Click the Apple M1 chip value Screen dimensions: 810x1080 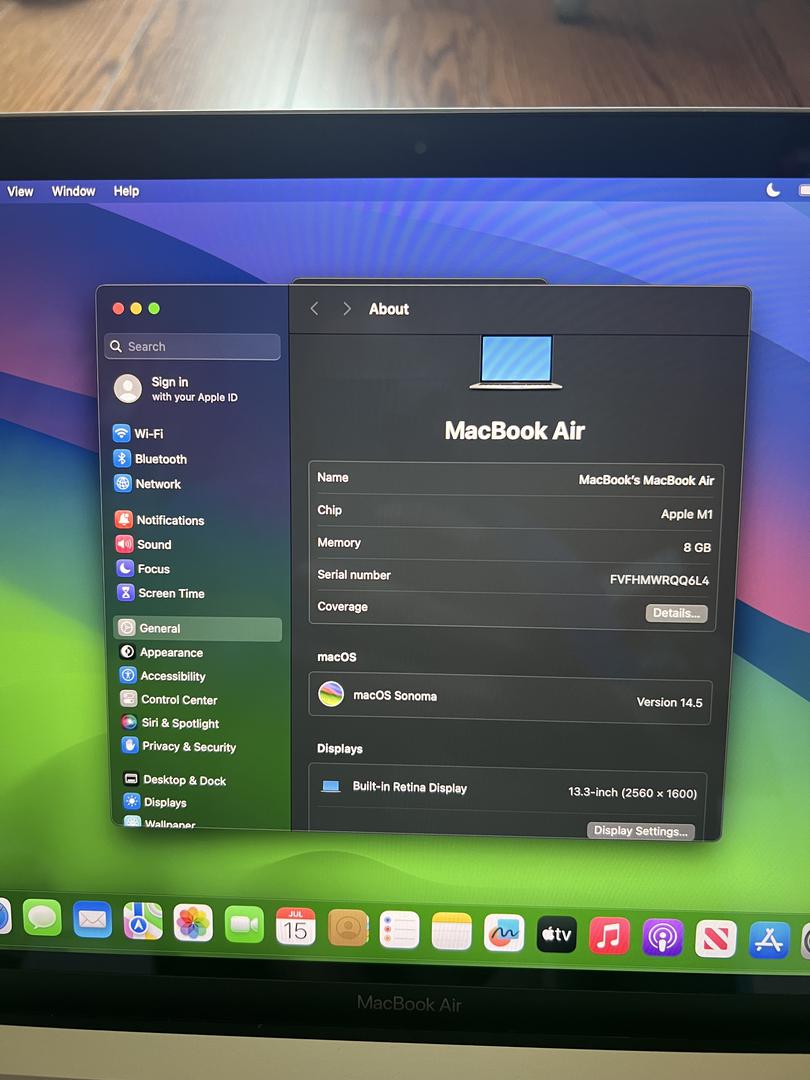[687, 514]
